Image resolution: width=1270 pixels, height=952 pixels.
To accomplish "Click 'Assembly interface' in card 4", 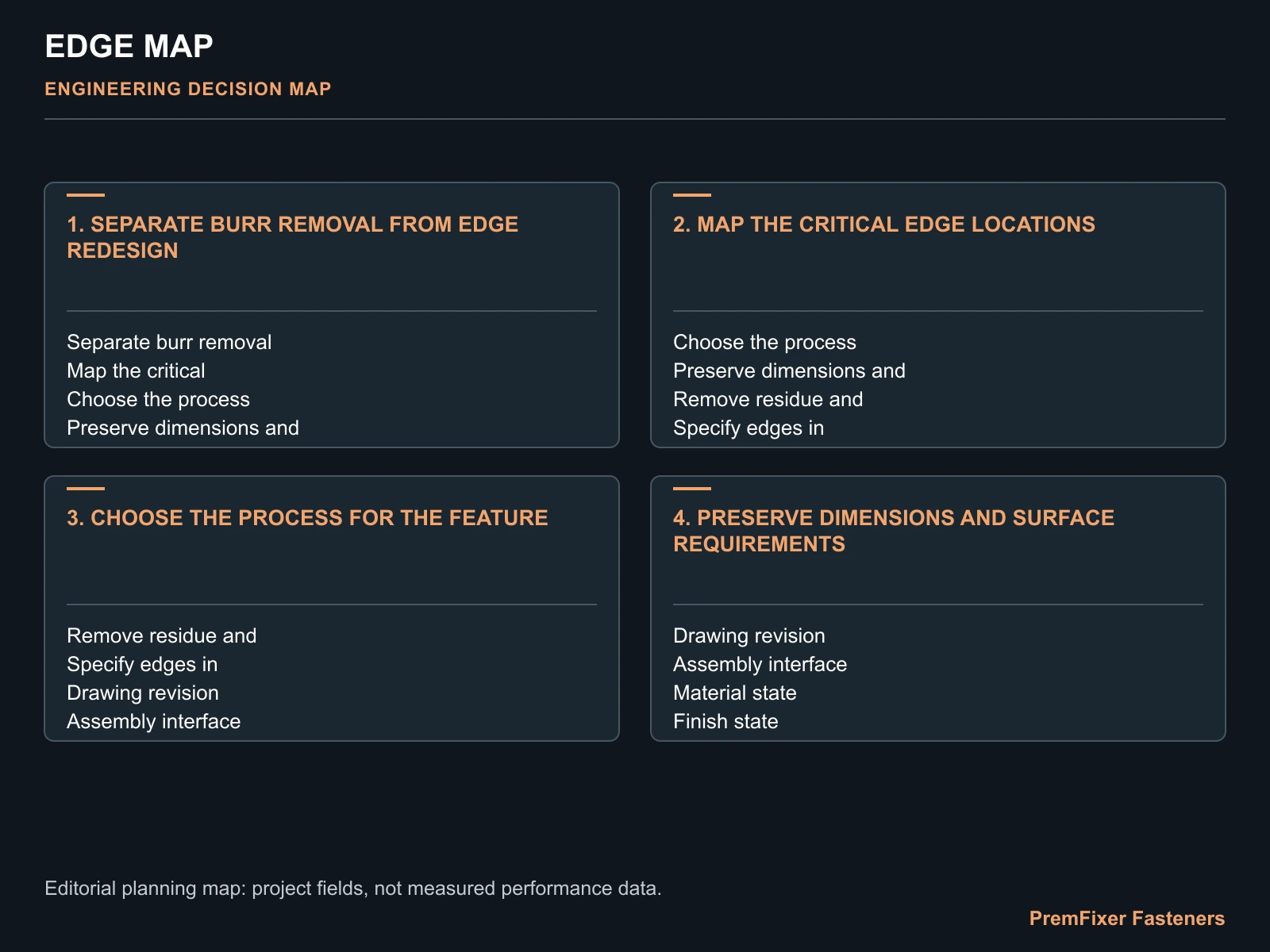I will tap(760, 664).
